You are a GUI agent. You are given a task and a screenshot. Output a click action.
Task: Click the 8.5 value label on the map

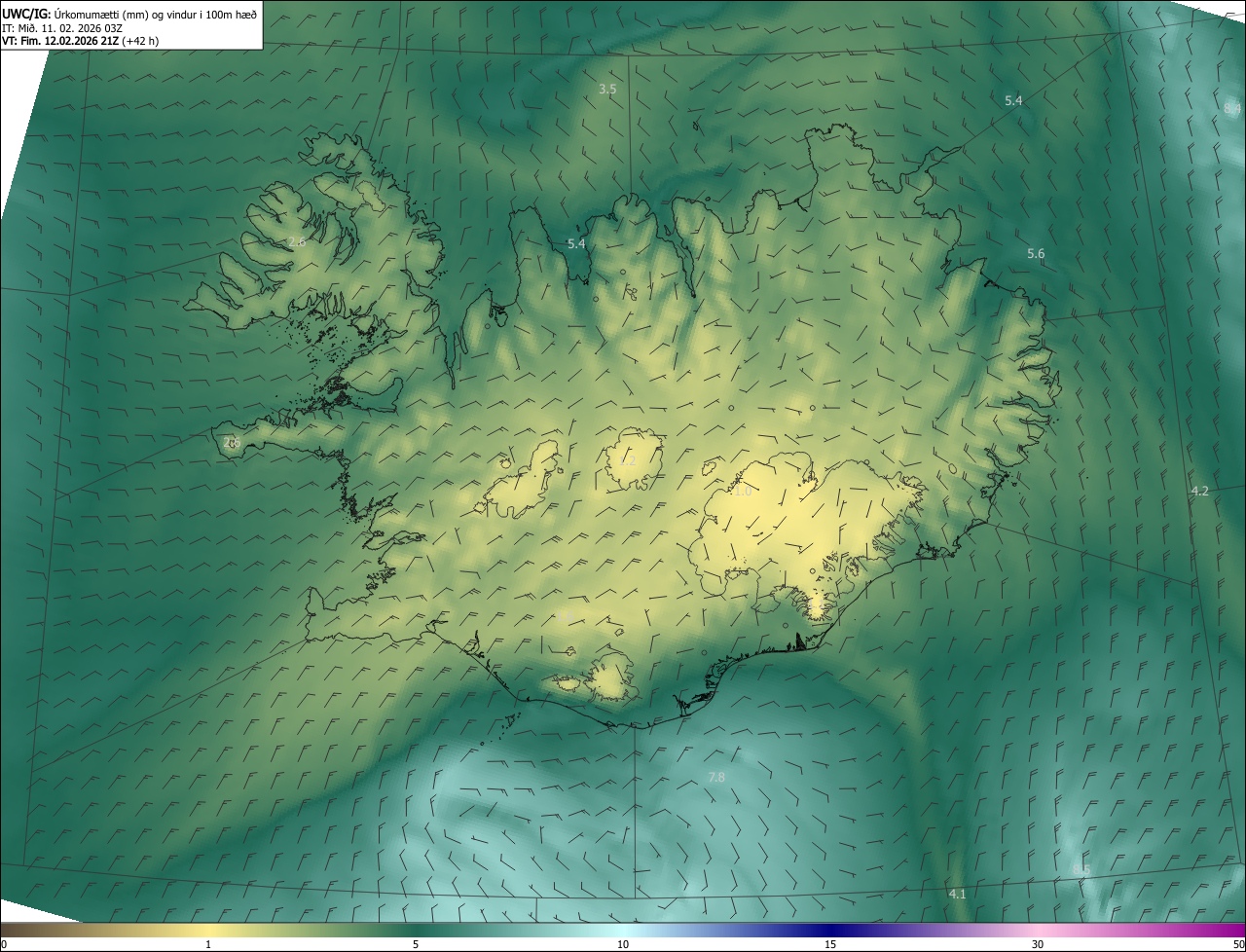coord(1081,869)
